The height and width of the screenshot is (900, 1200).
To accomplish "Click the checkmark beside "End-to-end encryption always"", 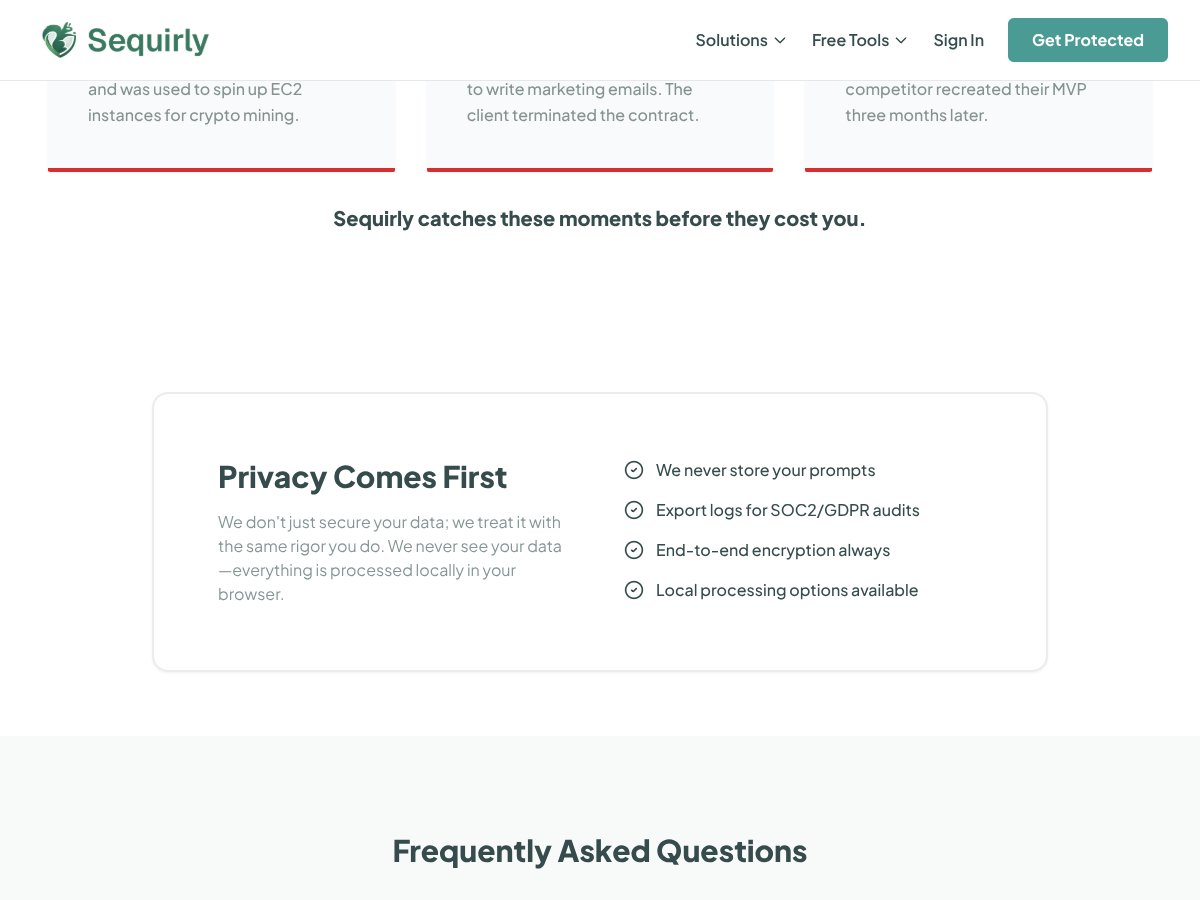I will point(634,550).
